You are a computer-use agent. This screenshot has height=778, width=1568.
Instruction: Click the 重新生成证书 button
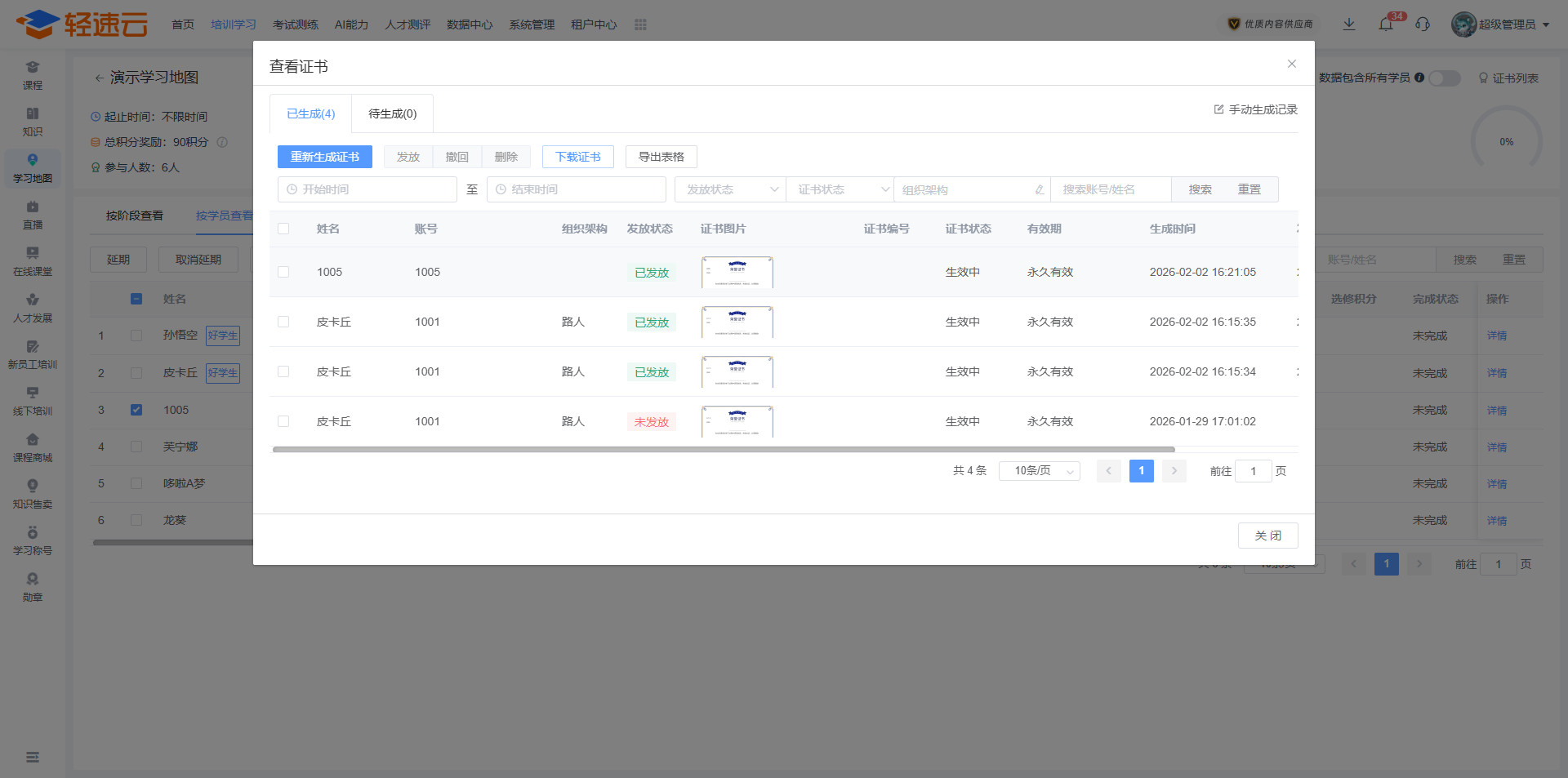[x=324, y=157]
